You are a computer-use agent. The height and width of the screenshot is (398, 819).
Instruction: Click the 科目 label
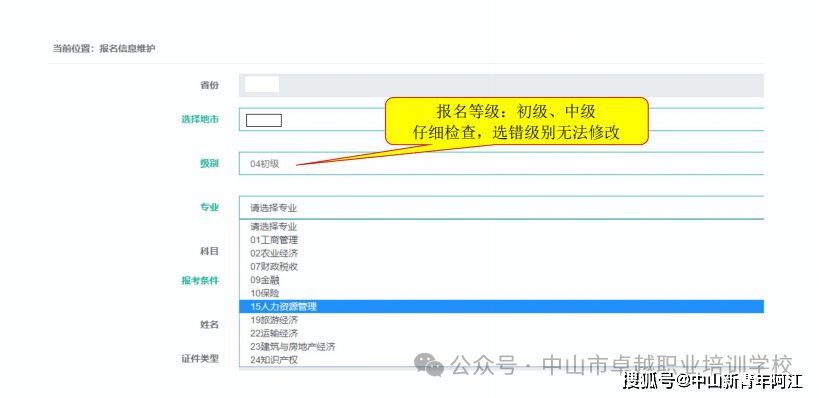tap(209, 251)
